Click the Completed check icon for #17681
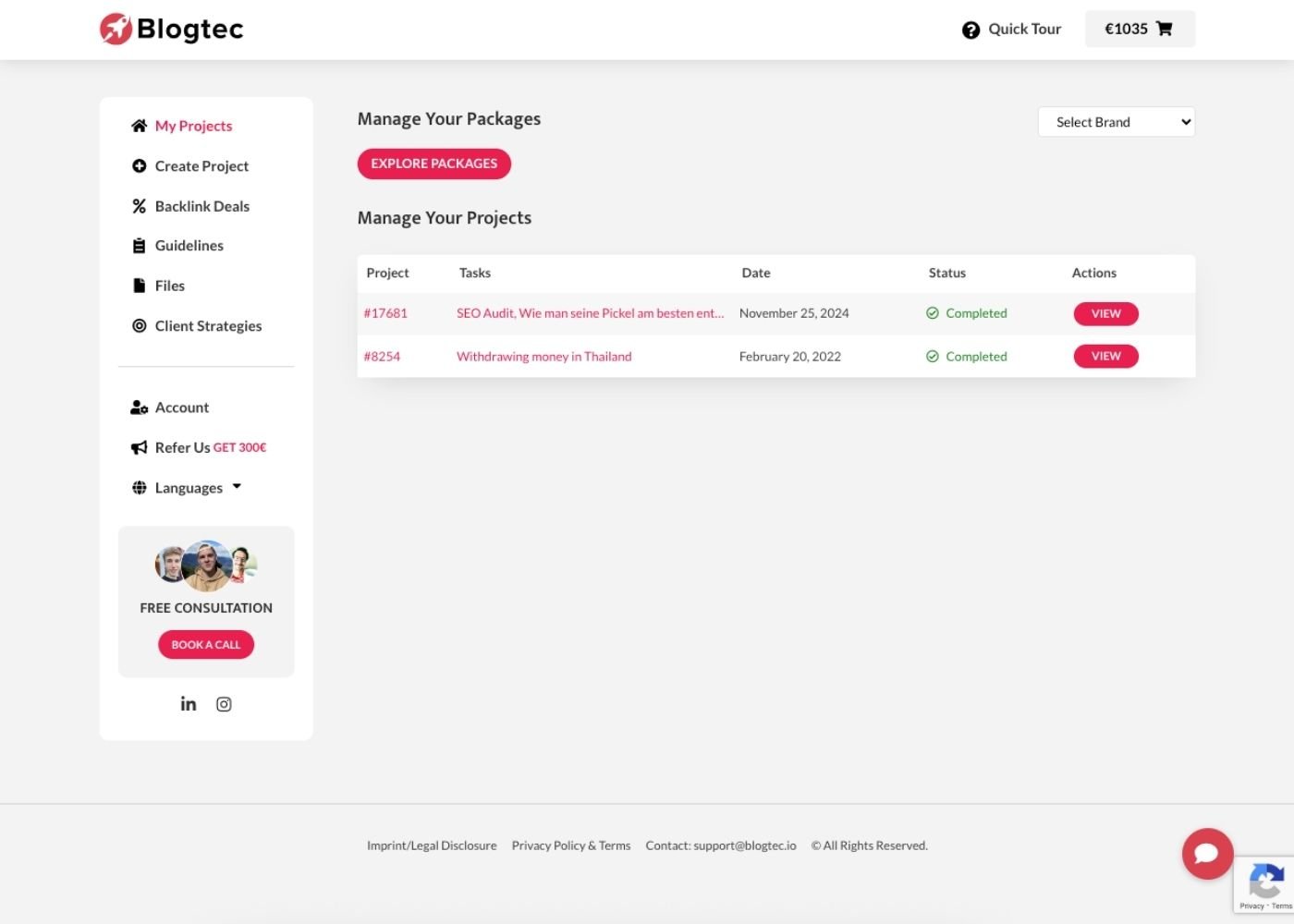1294x924 pixels. pos(933,313)
